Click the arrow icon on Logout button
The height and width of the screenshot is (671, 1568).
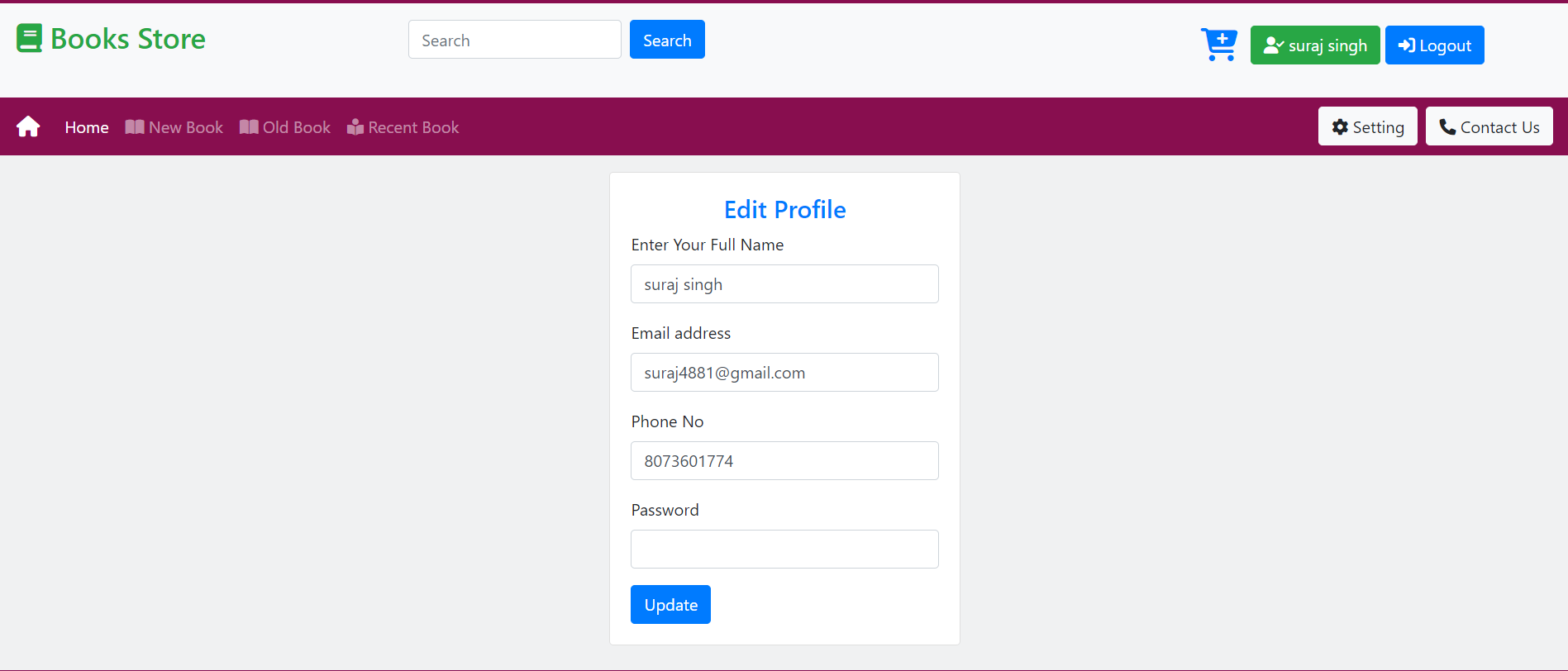tap(1405, 45)
